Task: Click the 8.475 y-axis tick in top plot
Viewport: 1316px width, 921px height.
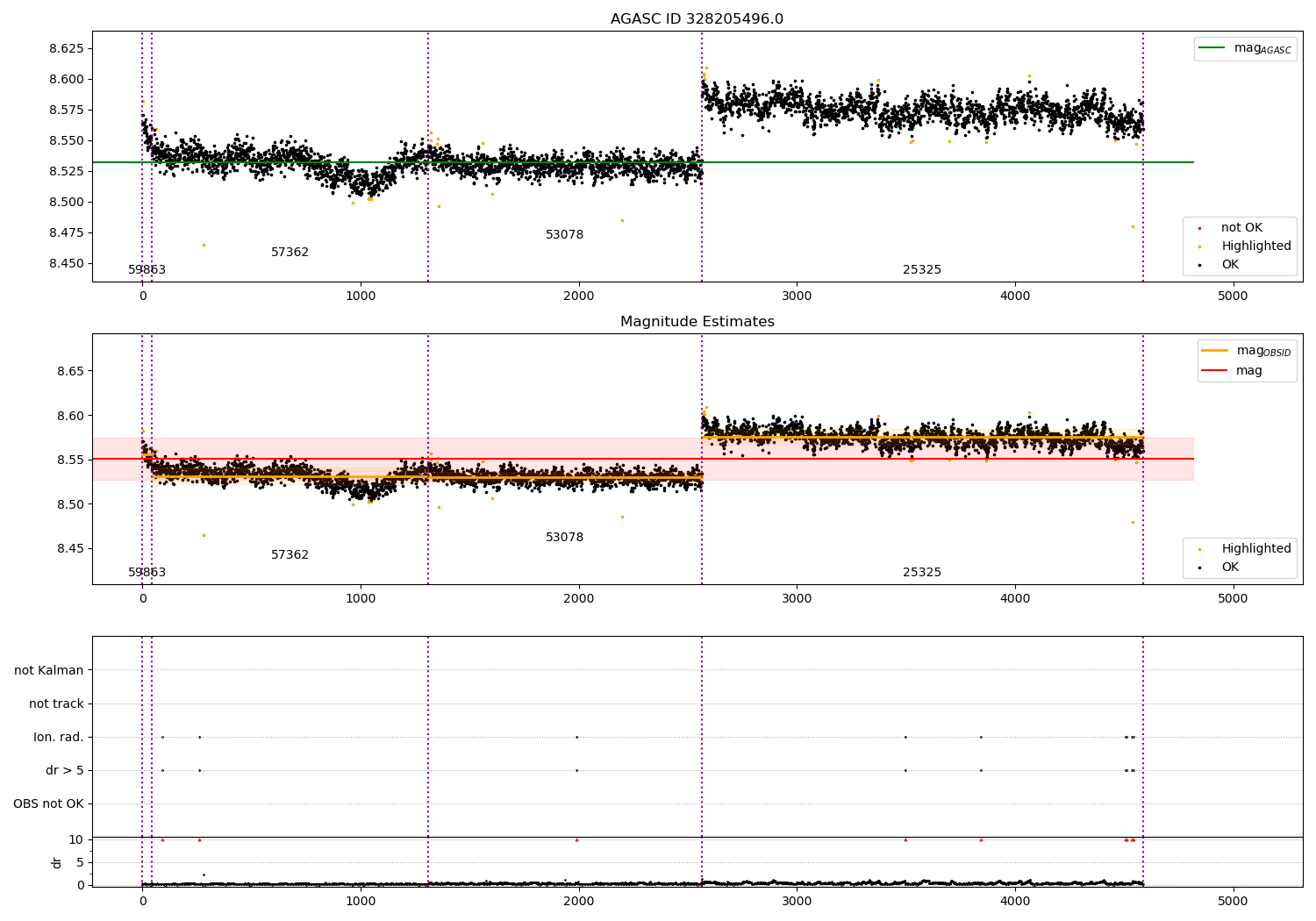Action: [x=67, y=233]
